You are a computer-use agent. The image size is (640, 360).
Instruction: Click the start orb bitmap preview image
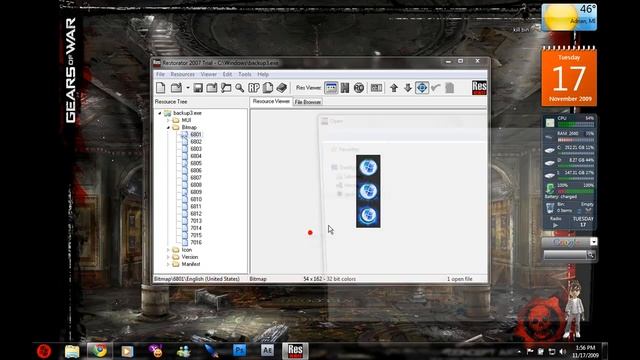(x=368, y=191)
